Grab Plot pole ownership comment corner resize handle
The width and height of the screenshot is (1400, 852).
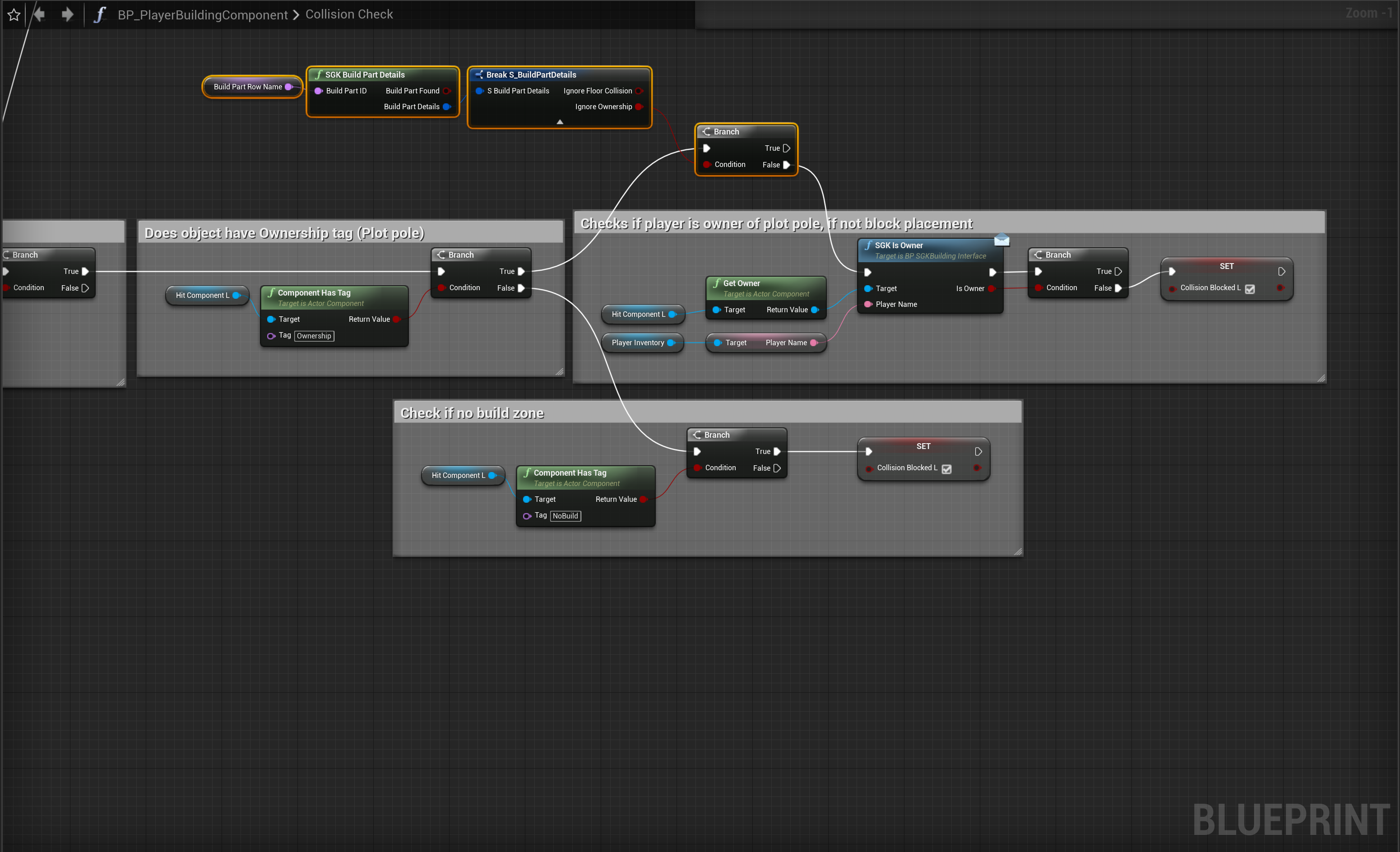tap(559, 371)
